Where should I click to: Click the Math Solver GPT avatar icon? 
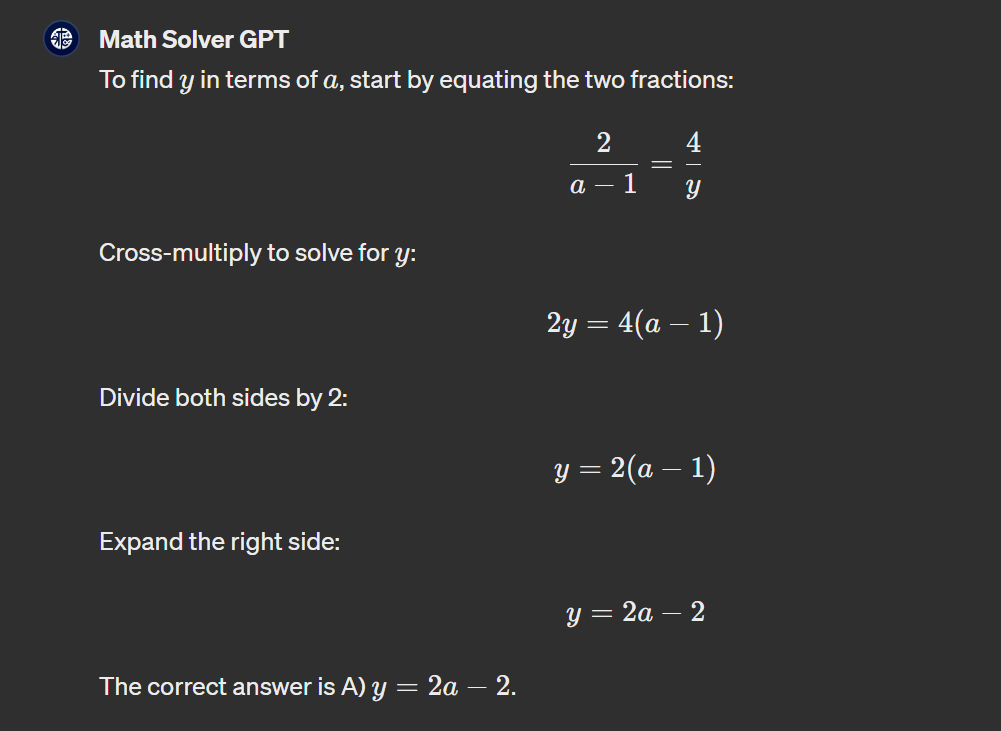61,38
